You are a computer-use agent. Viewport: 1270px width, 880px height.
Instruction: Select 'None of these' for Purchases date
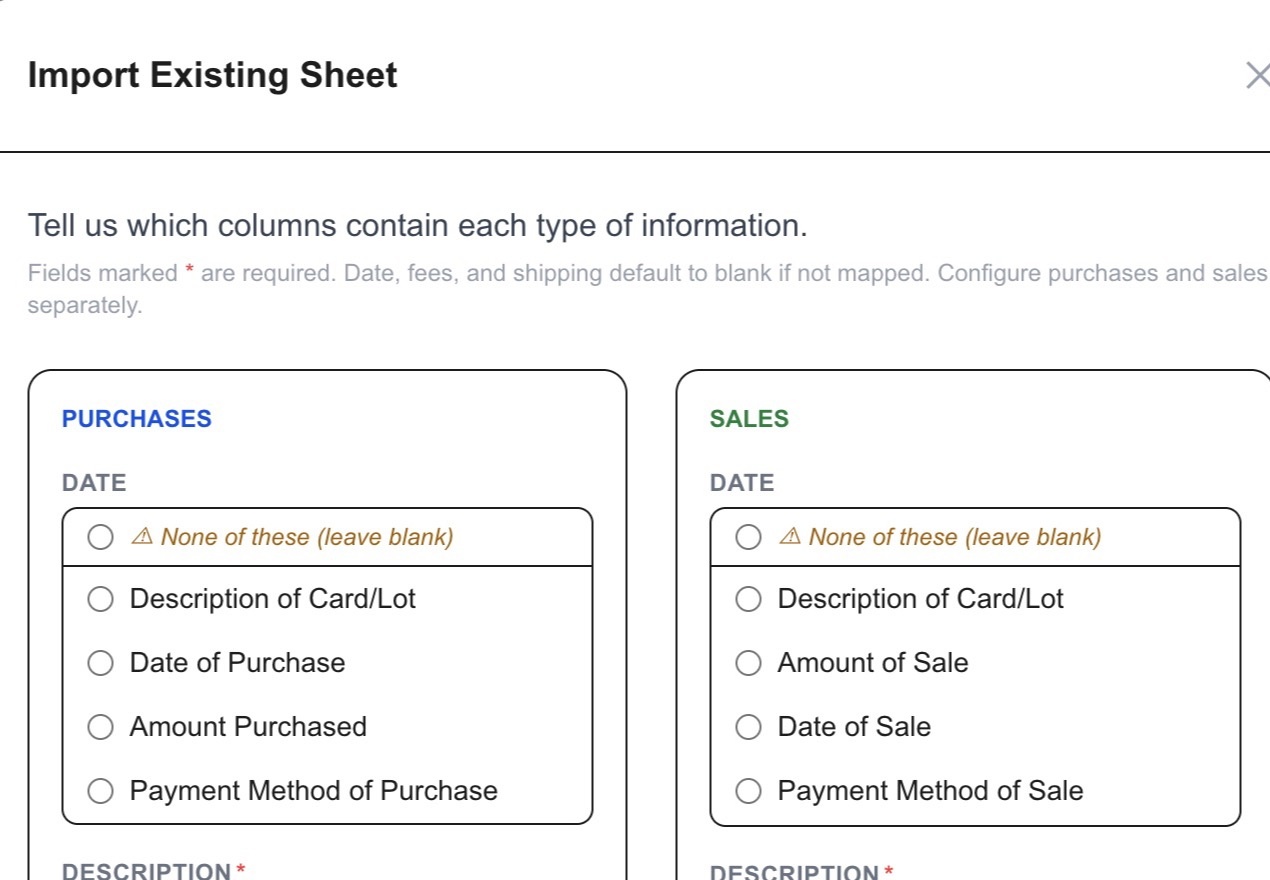100,538
